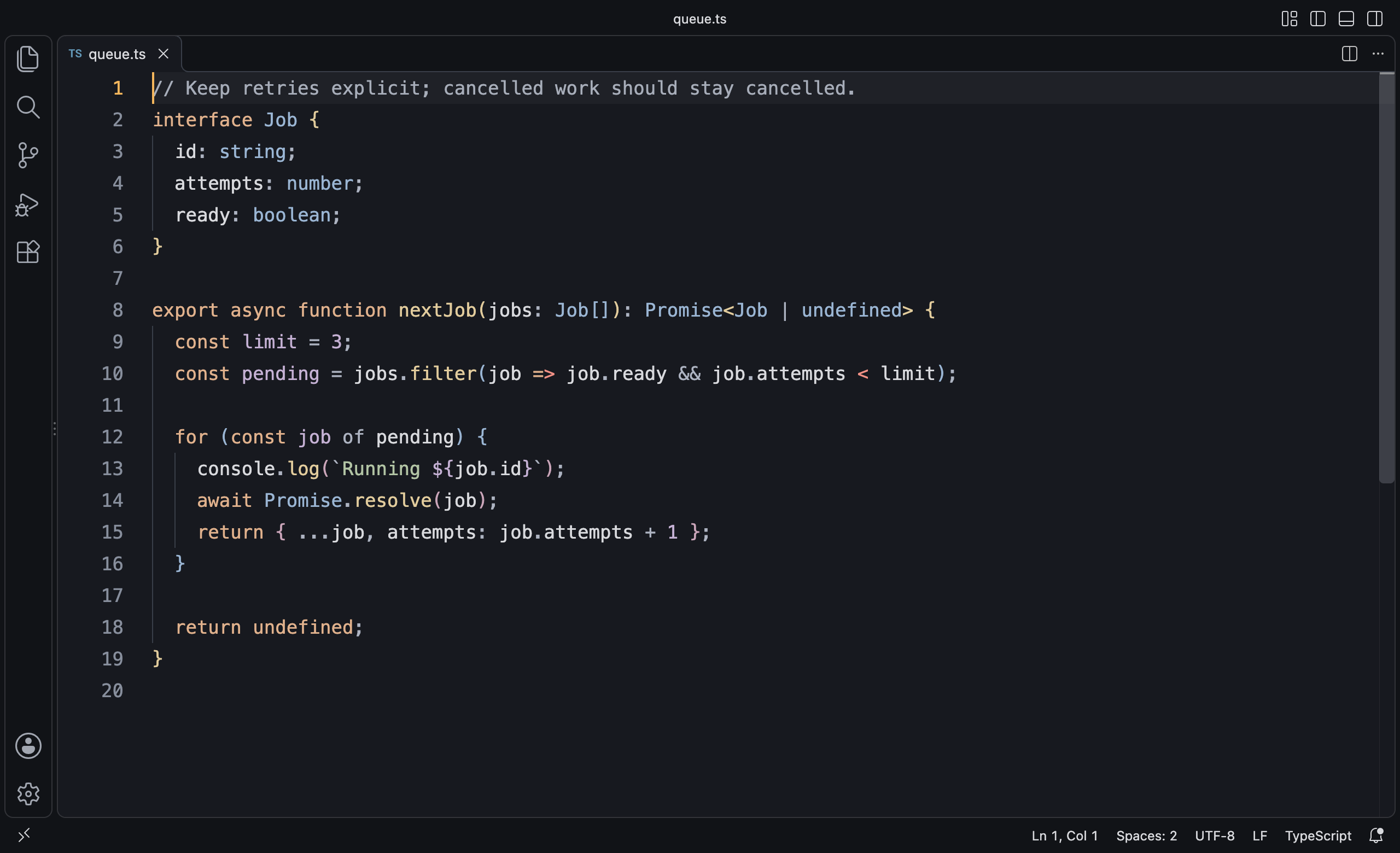Go to line via Ln 1, Col 1

click(1064, 836)
